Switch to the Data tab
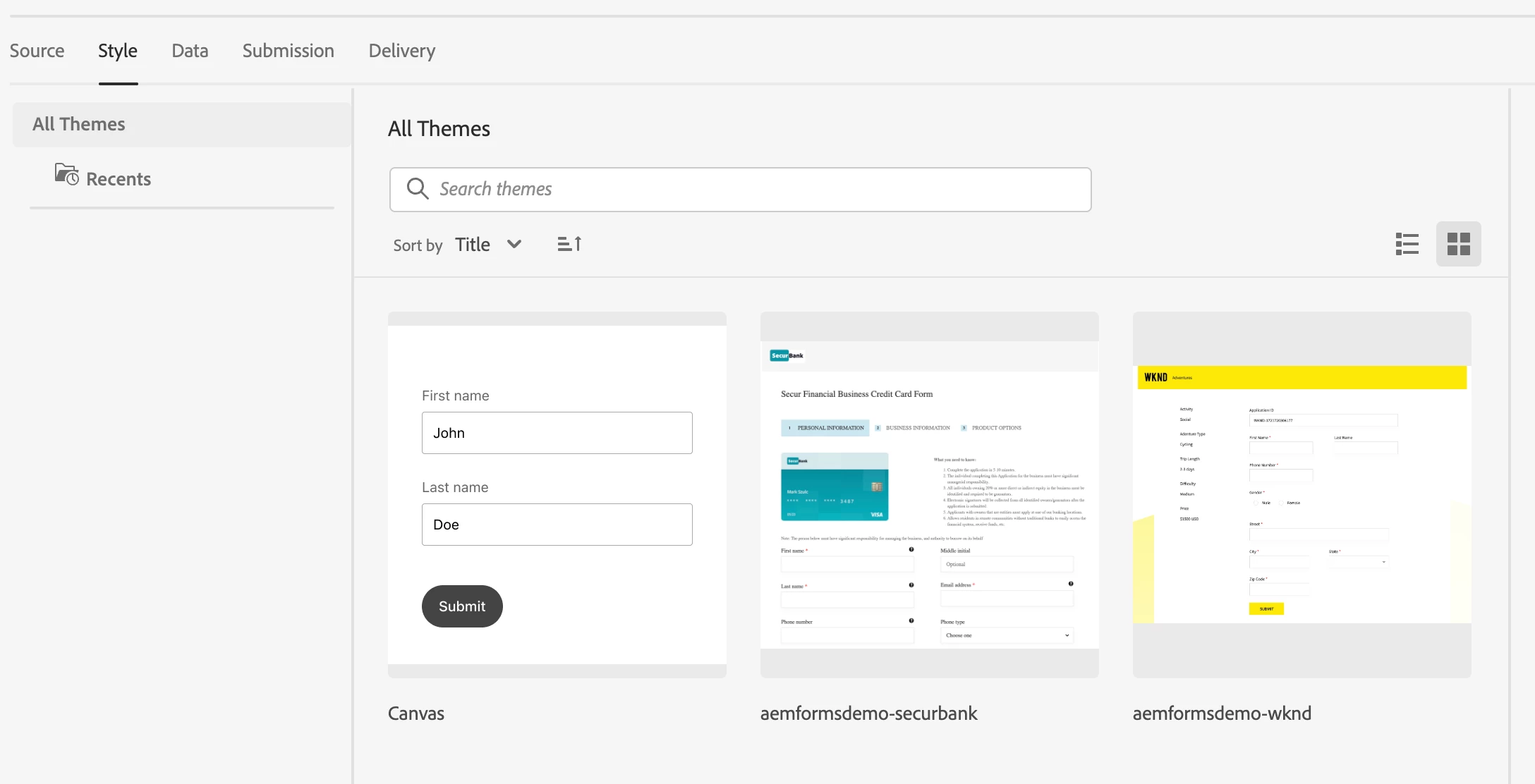 190,51
